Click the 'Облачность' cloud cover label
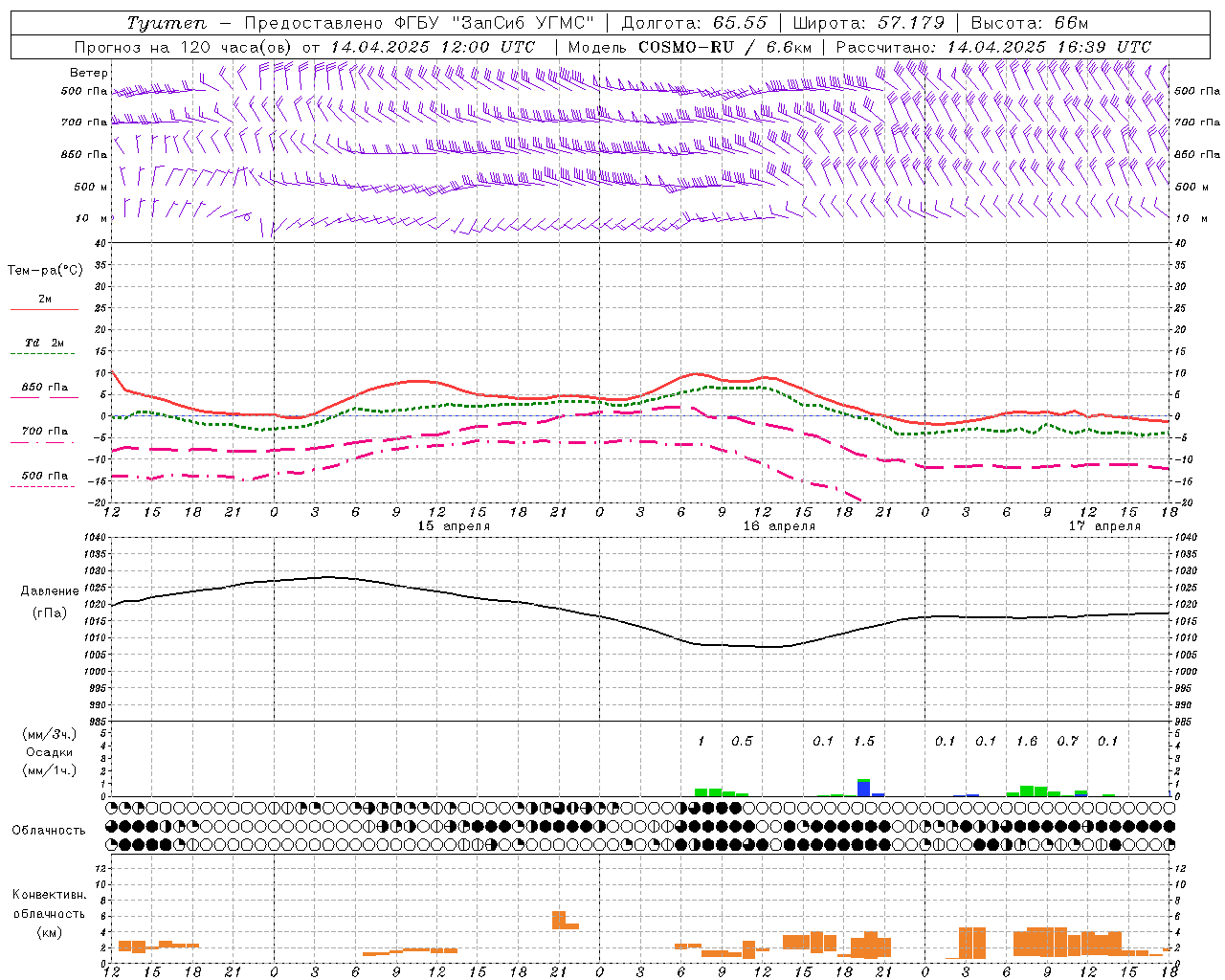This screenshot has height=980, width=1225. click(49, 831)
